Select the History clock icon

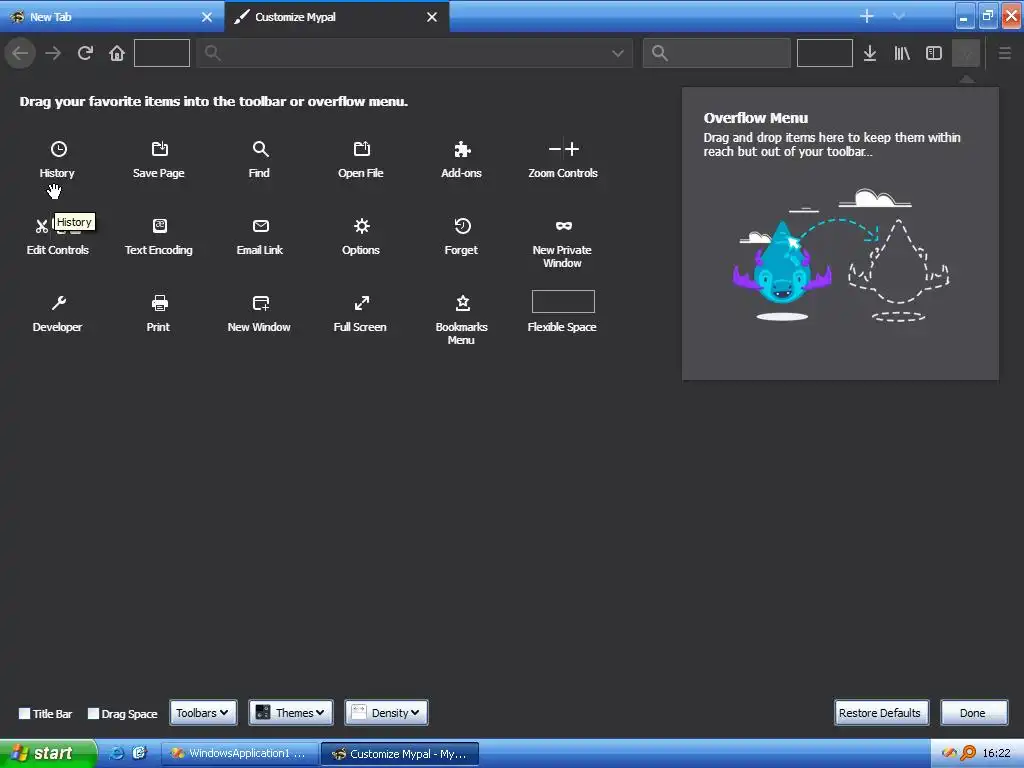[x=59, y=149]
